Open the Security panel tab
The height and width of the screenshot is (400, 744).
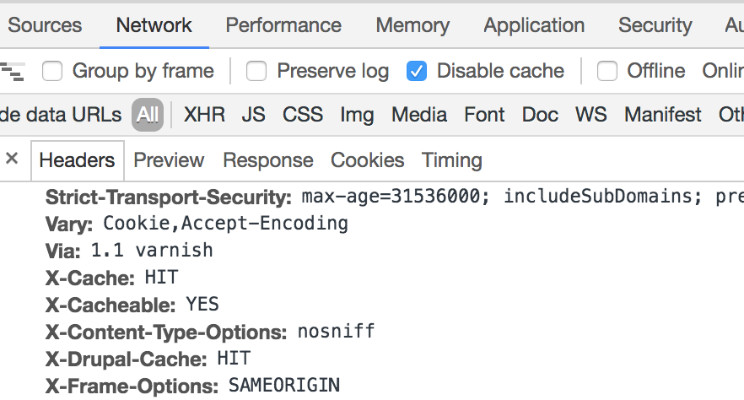[655, 25]
